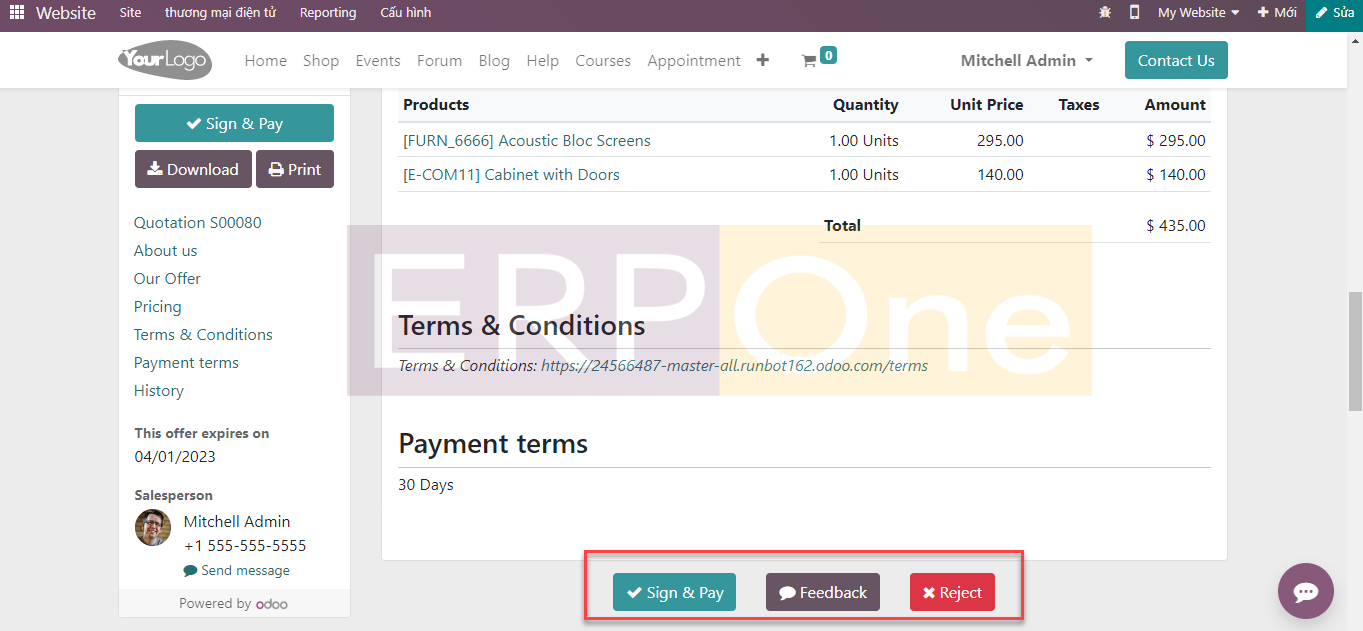Screen dimensions: 1363x631
Task: Open the apps grid menu icon
Action: tap(17, 13)
